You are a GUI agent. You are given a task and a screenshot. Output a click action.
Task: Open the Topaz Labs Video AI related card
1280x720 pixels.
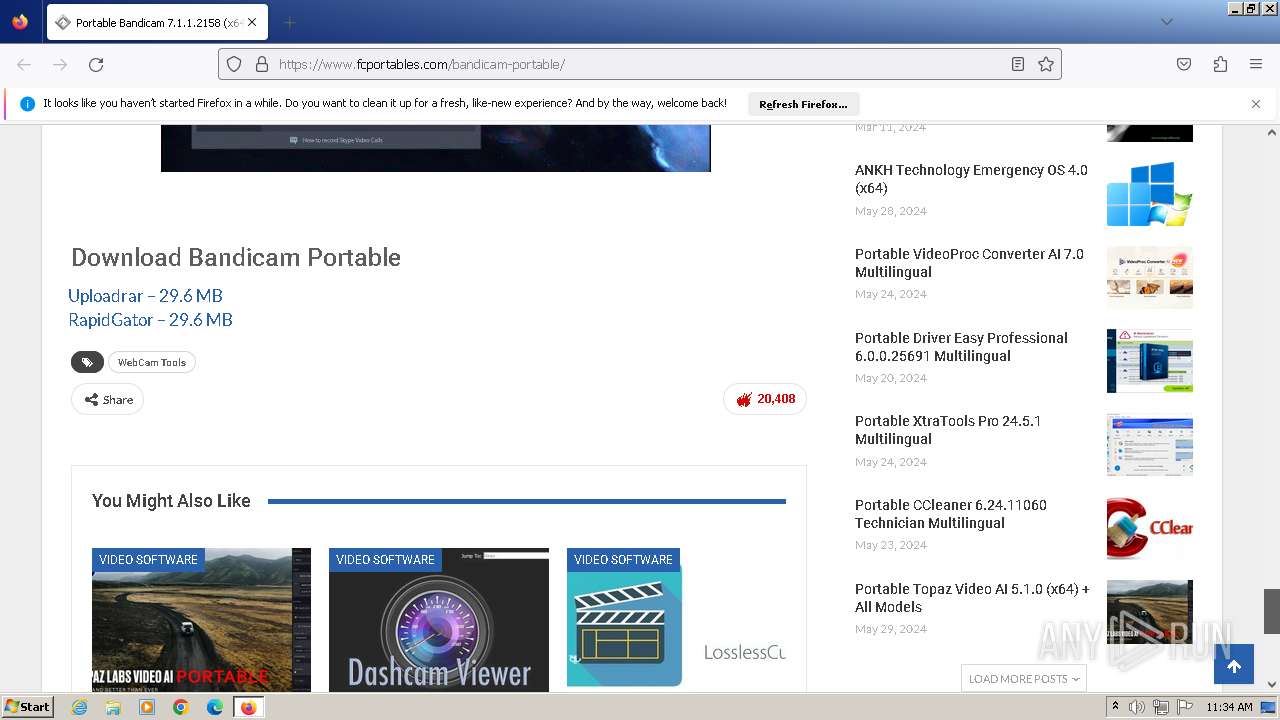coord(201,620)
